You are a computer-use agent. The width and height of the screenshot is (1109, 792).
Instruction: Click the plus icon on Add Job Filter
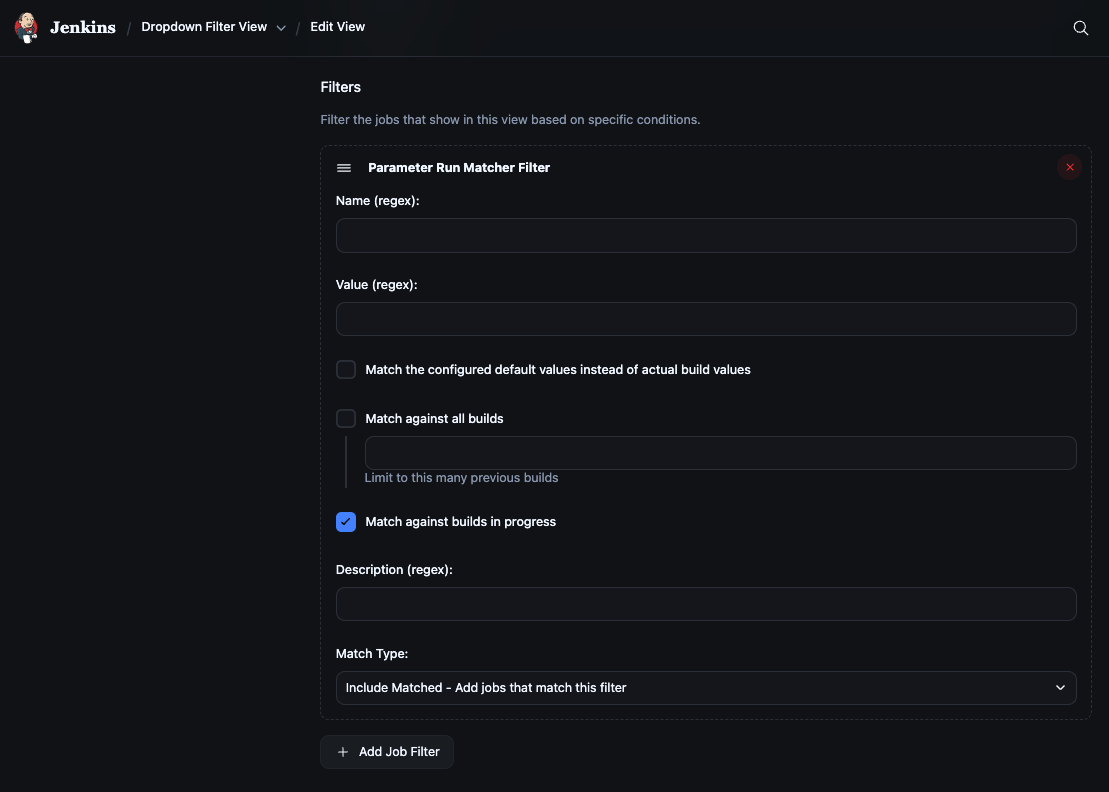click(343, 751)
